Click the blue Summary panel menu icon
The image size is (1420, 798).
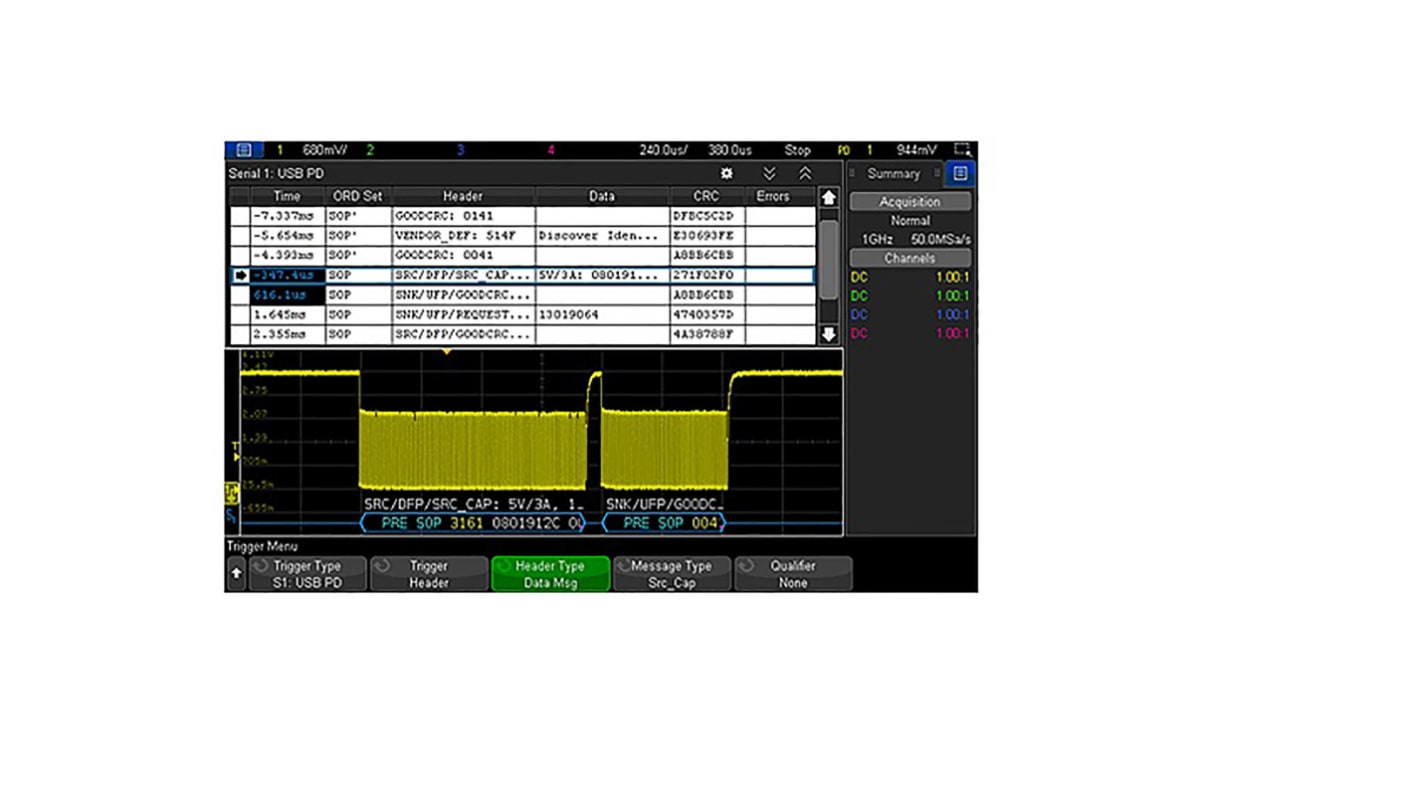click(959, 173)
